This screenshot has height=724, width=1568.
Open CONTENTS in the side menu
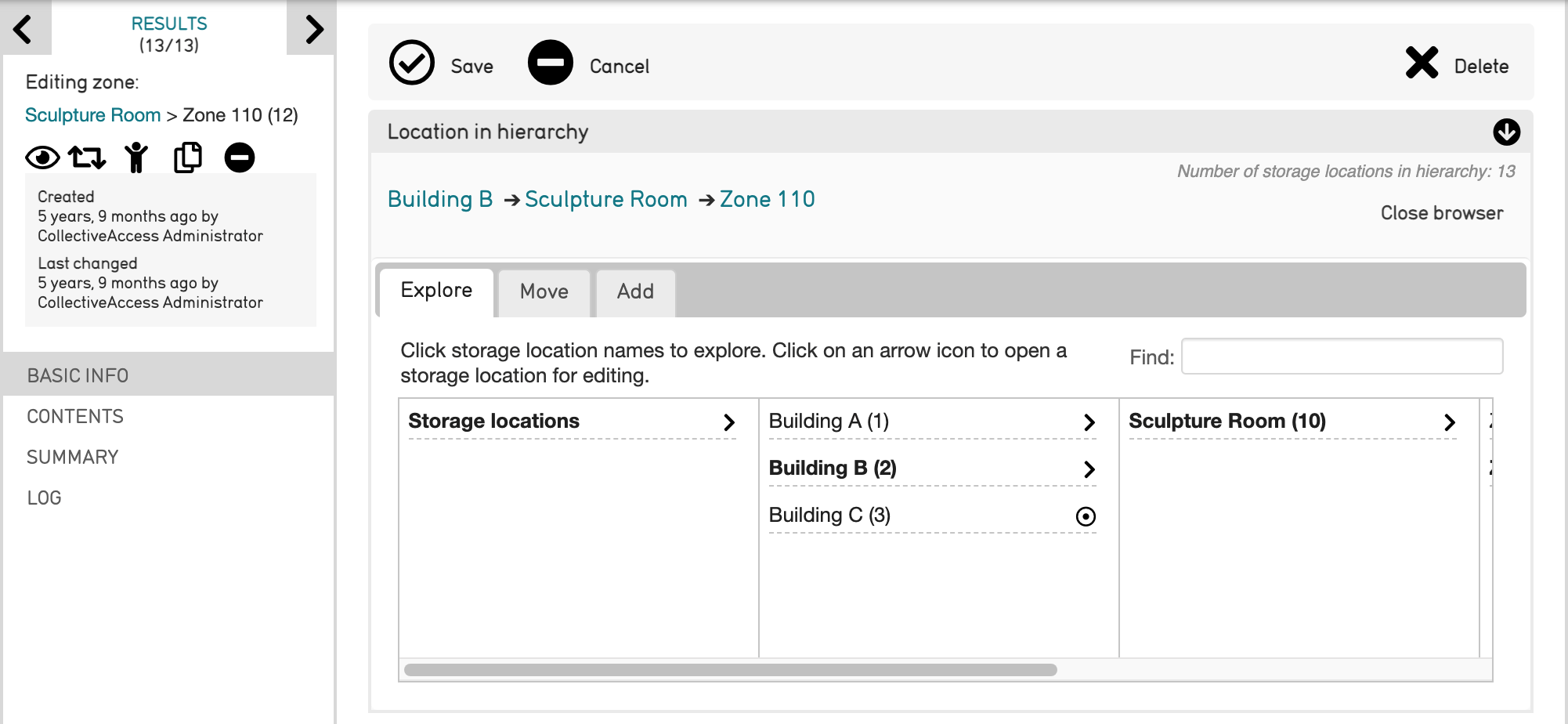click(x=75, y=417)
